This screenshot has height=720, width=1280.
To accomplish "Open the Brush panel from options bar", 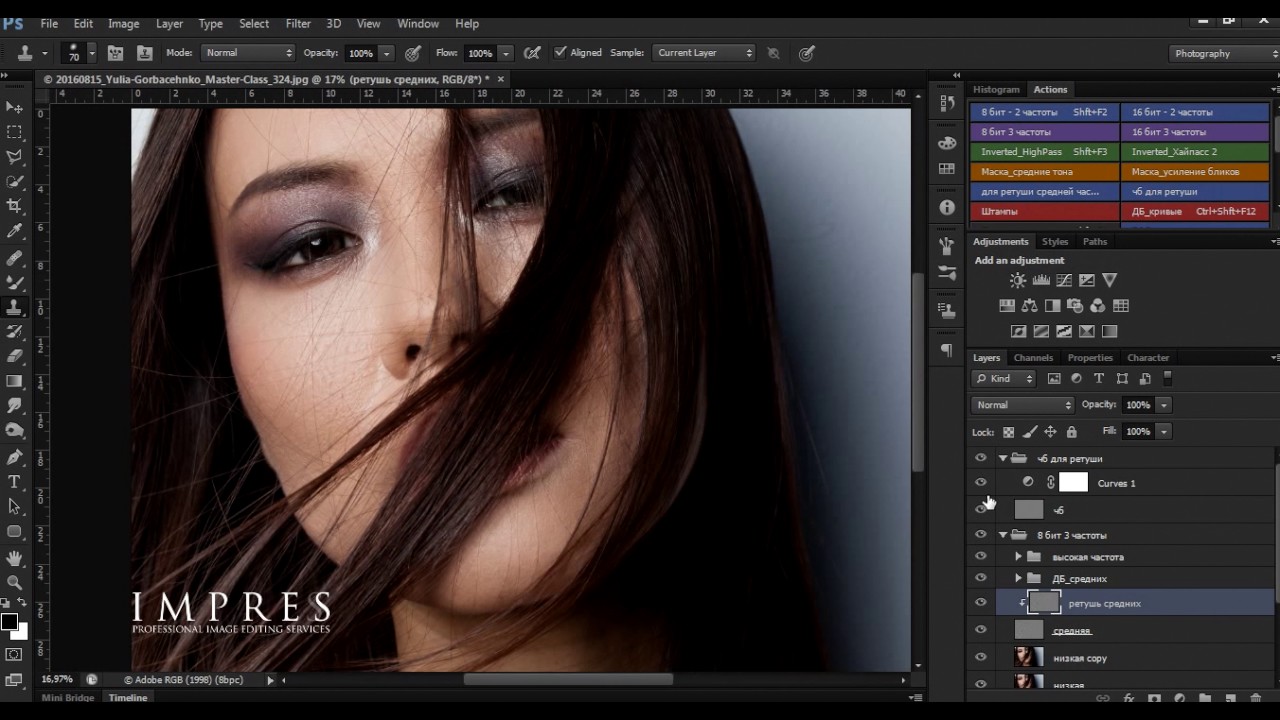I will [x=116, y=53].
